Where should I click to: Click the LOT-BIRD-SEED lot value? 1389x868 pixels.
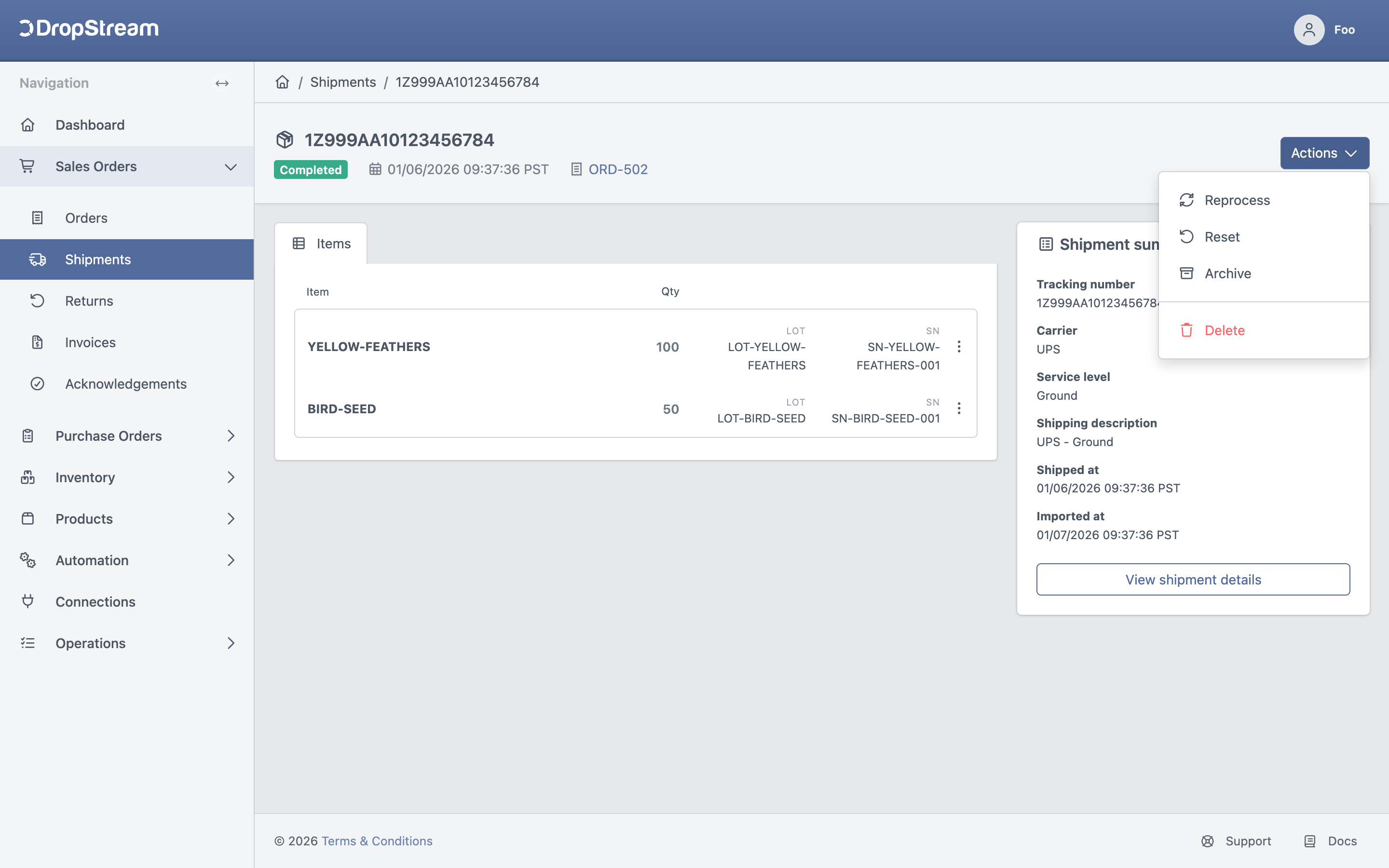click(x=762, y=419)
